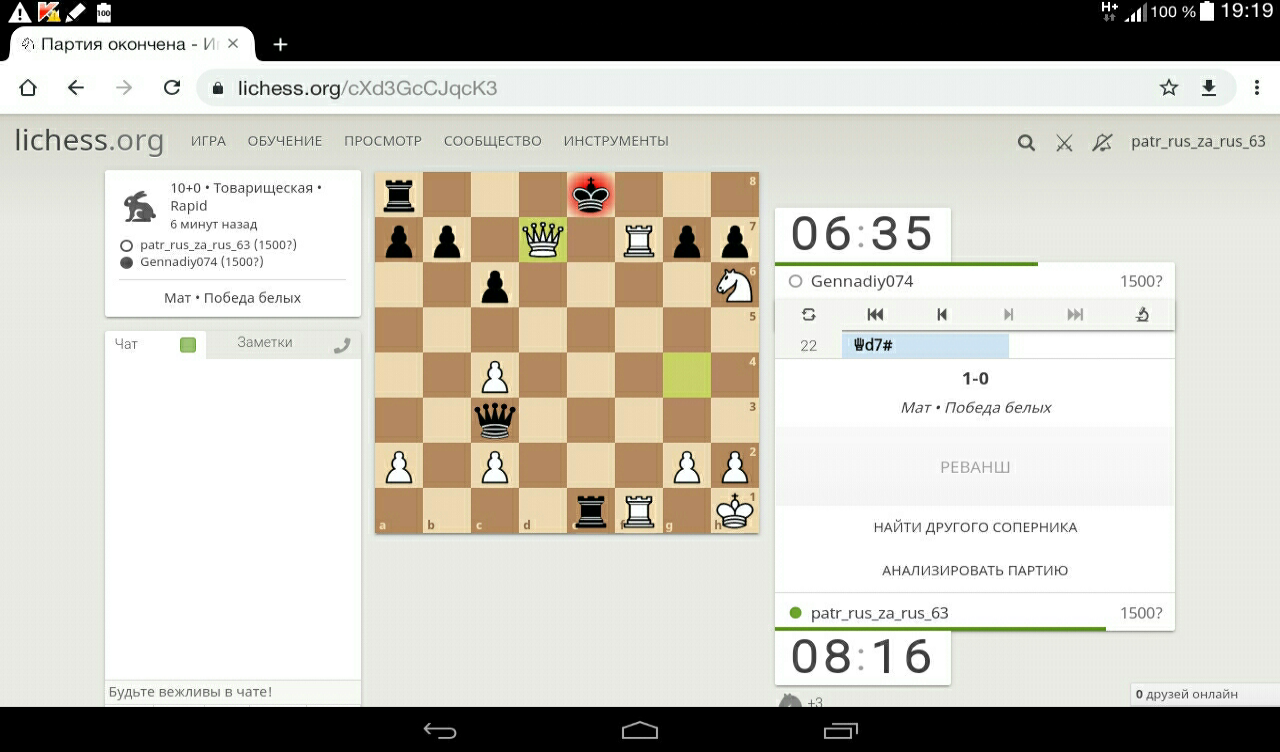Screen dimensions: 1280x752
Task: Click the black rook on e1
Action: coord(591,512)
